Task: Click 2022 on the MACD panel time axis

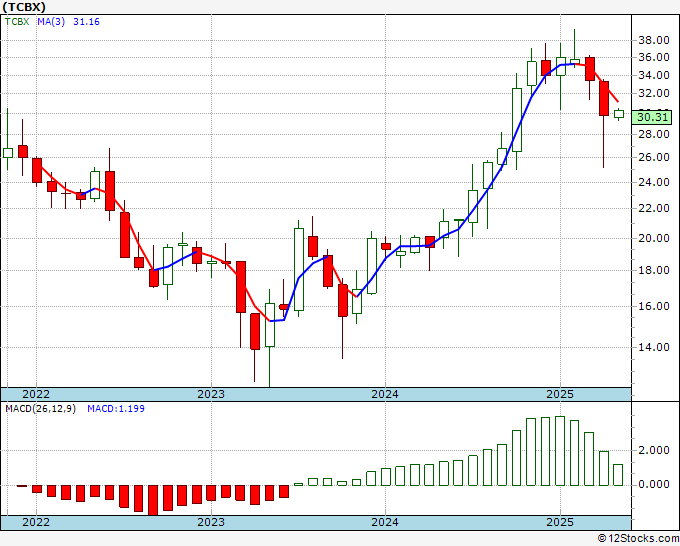Action: (x=36, y=522)
